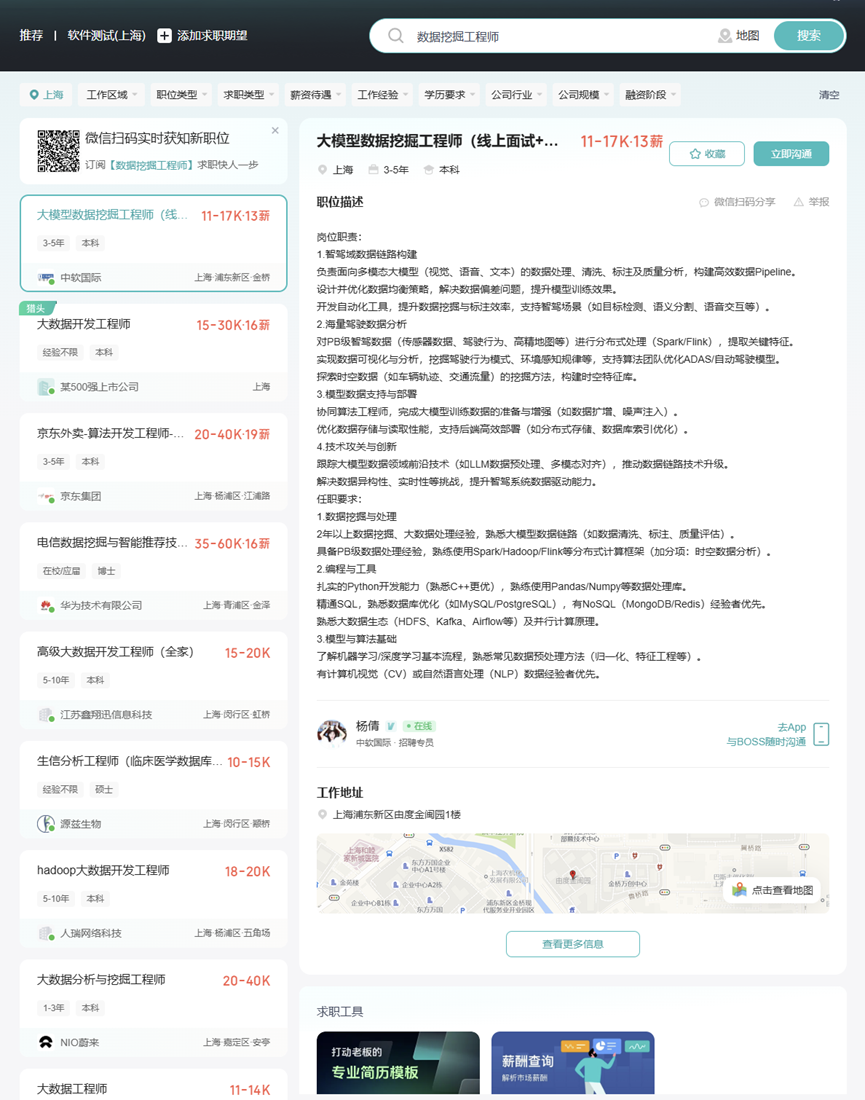Open the 专业简历模板 resume tool card
Image resolution: width=865 pixels, height=1100 pixels.
coord(398,1063)
